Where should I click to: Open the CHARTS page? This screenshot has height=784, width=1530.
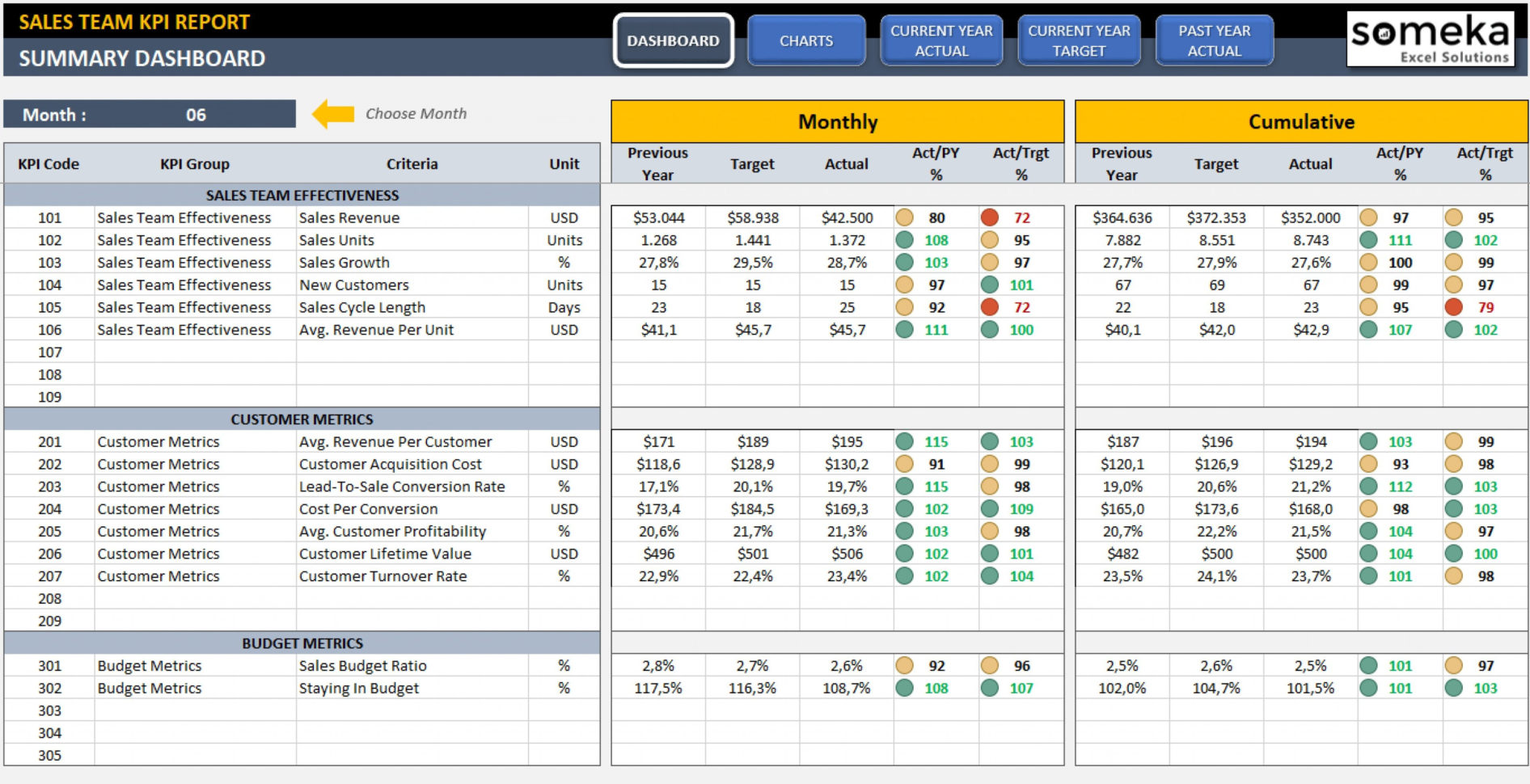point(806,40)
